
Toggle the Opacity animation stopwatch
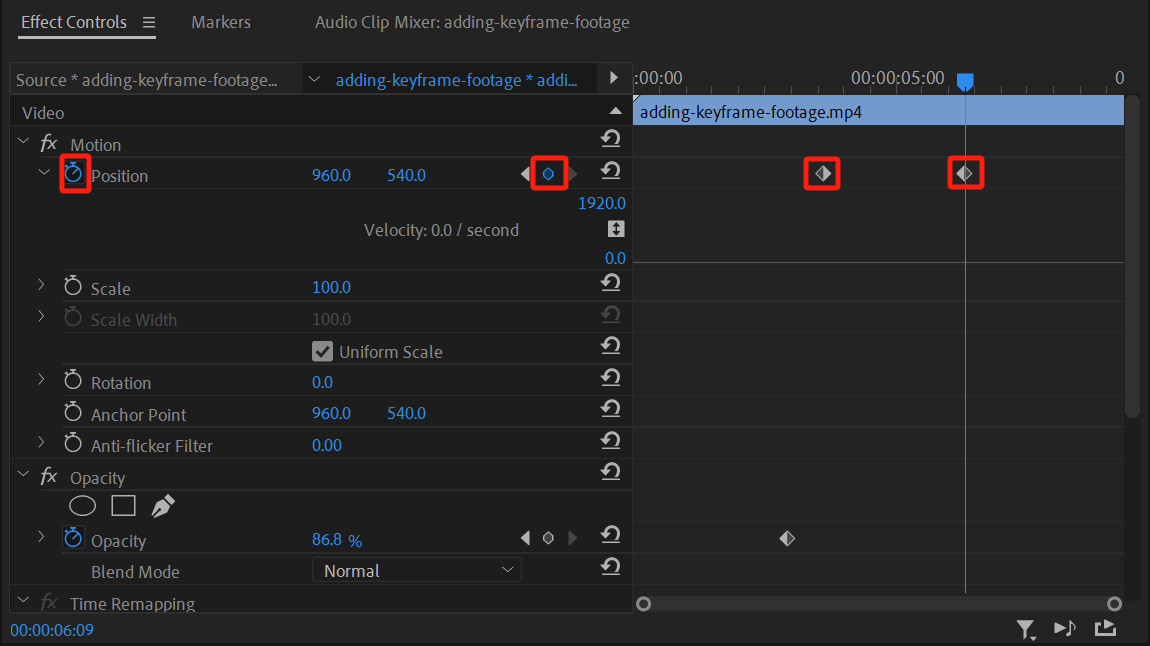(x=73, y=537)
